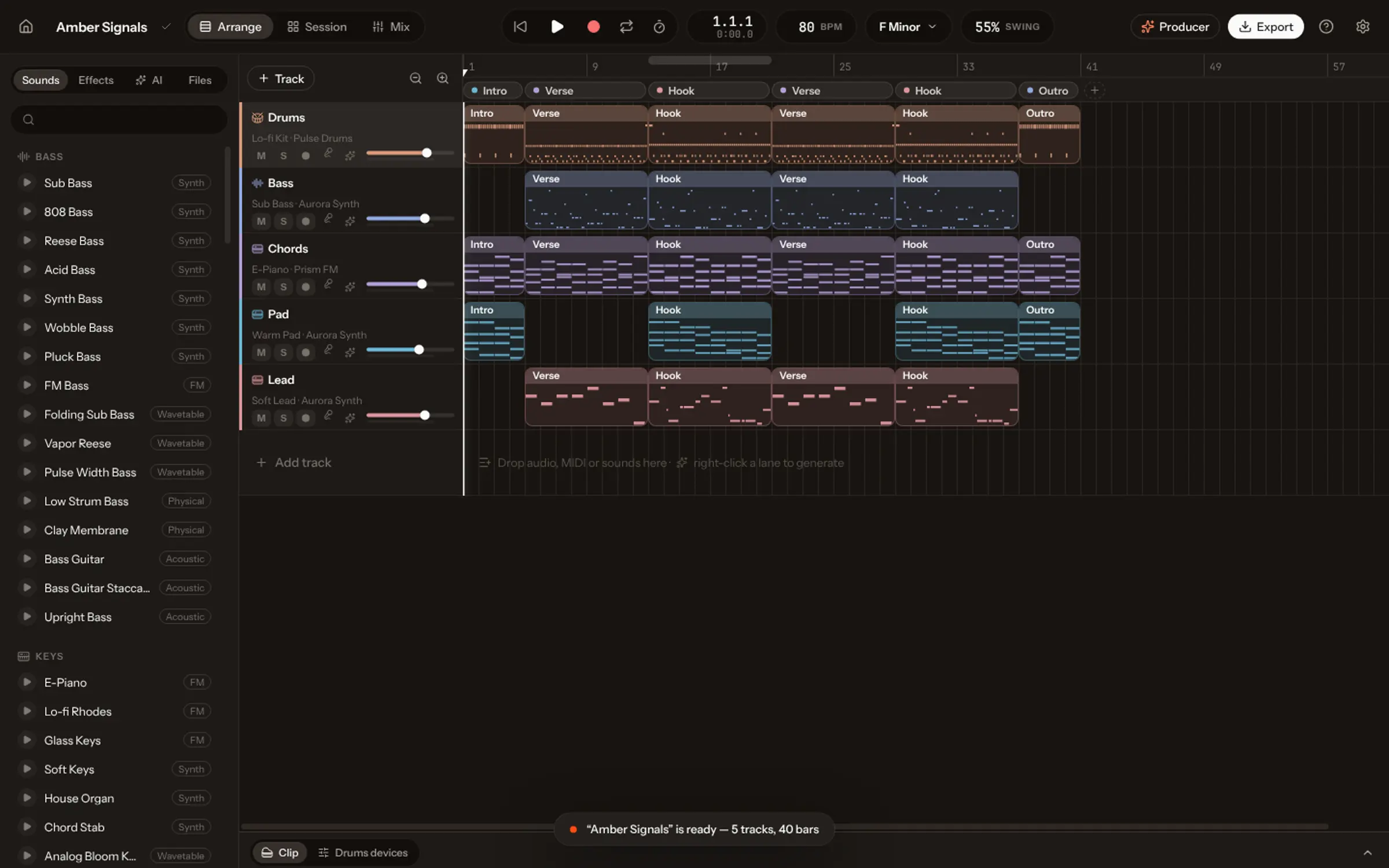This screenshot has width=1389, height=868.
Task: Open the AI browser tab
Action: click(149, 80)
